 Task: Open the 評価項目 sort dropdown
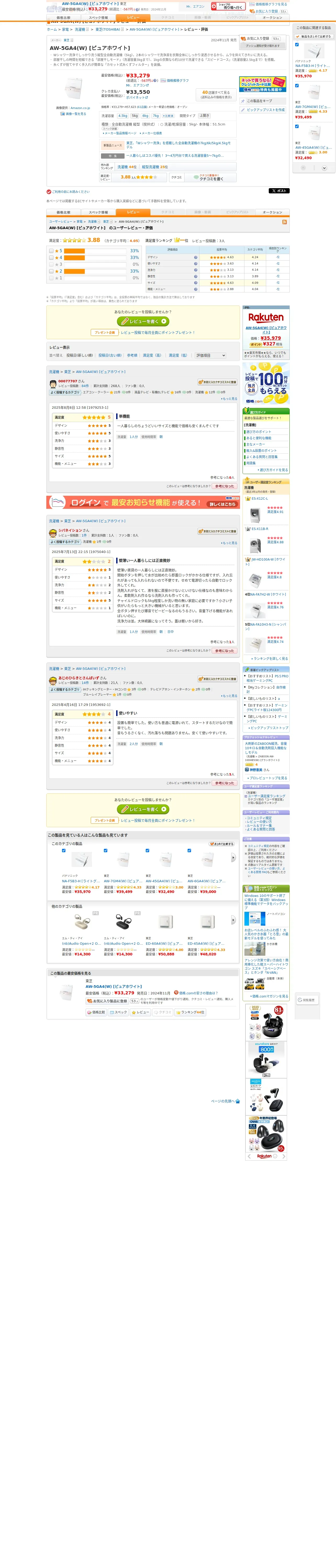coord(210,355)
